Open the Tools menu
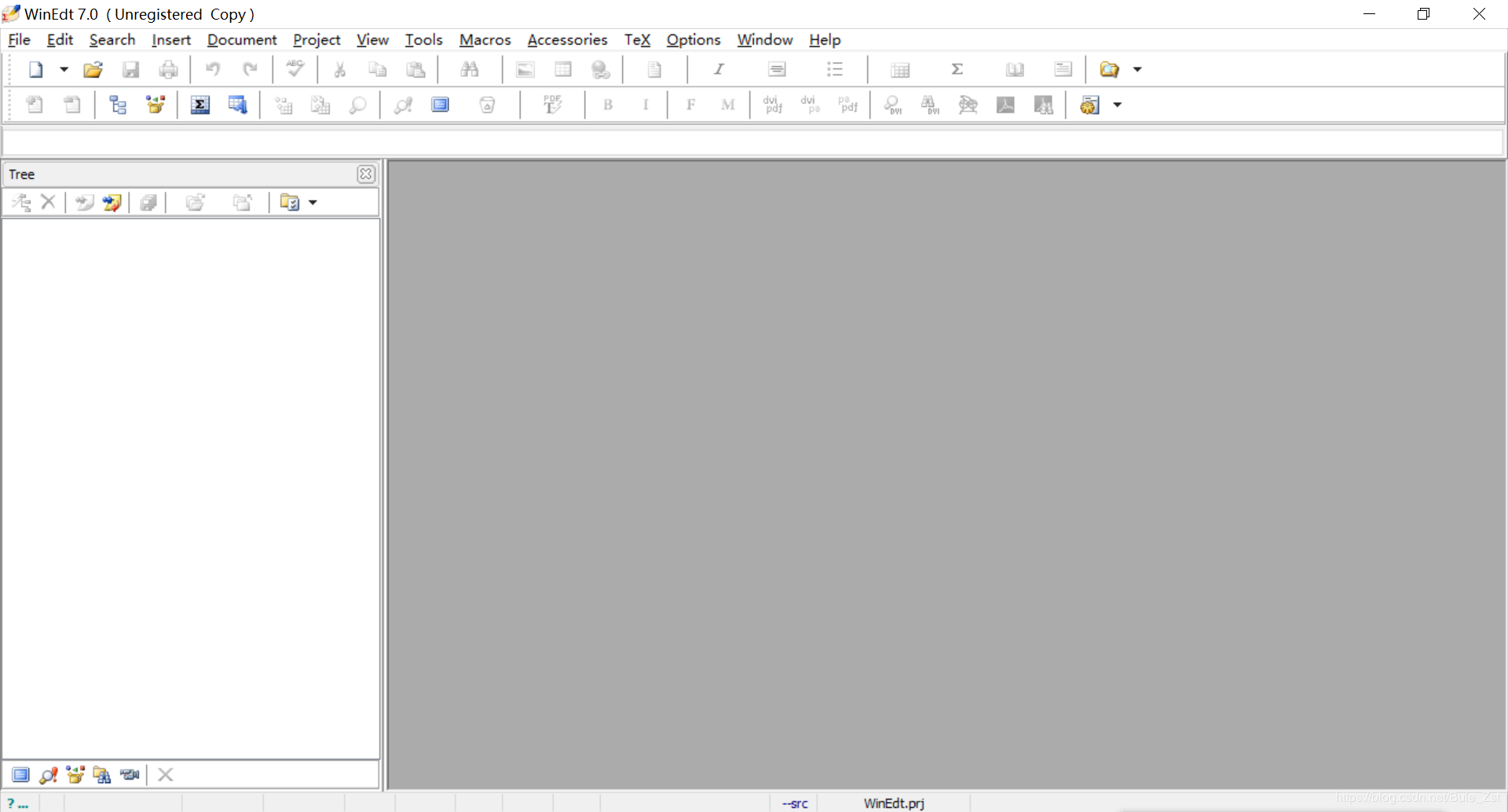Image resolution: width=1508 pixels, height=812 pixels. click(424, 40)
